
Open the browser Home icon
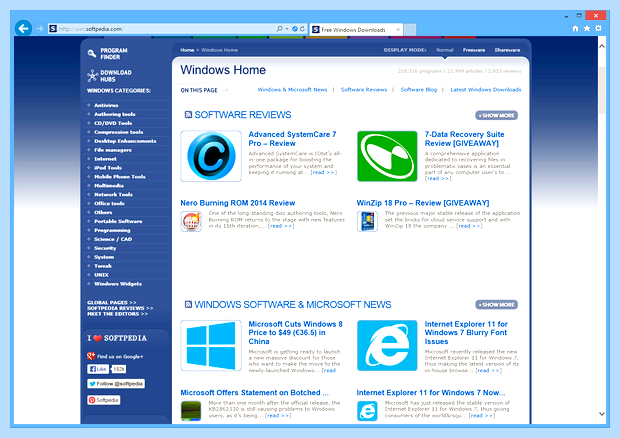click(x=575, y=28)
